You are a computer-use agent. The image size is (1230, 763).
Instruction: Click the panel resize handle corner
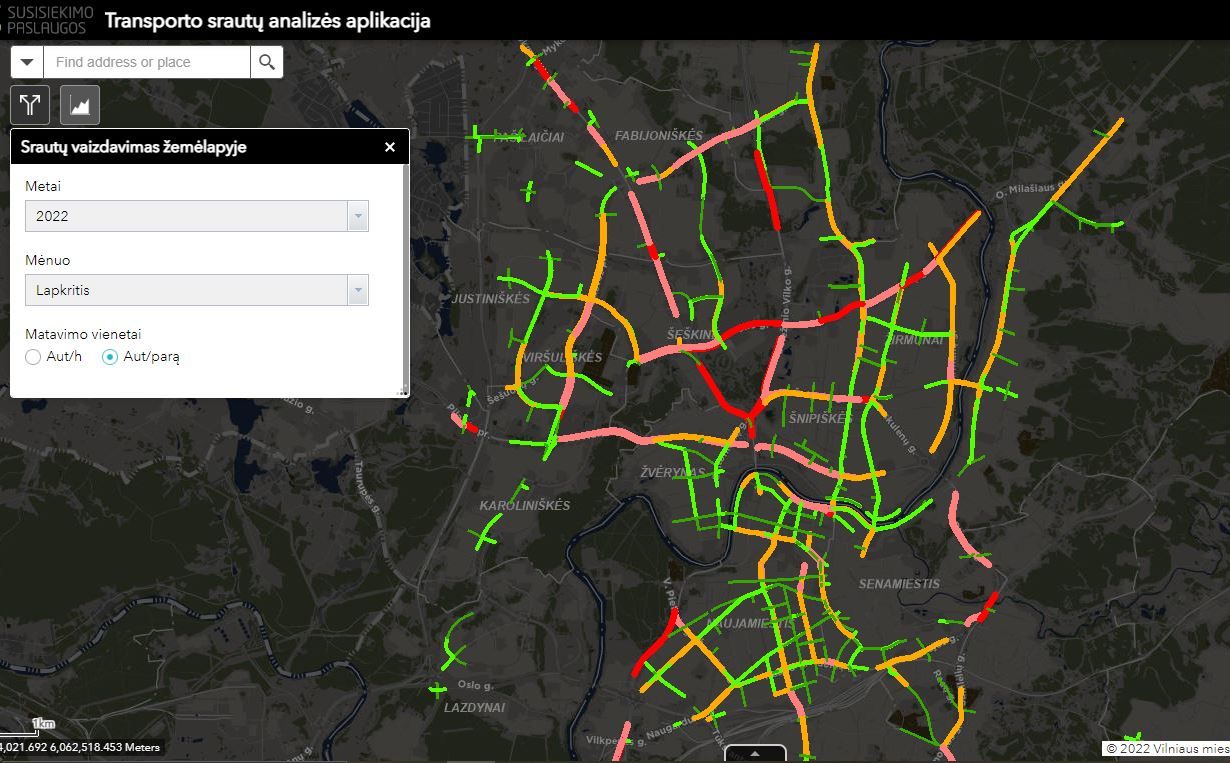[x=403, y=391]
